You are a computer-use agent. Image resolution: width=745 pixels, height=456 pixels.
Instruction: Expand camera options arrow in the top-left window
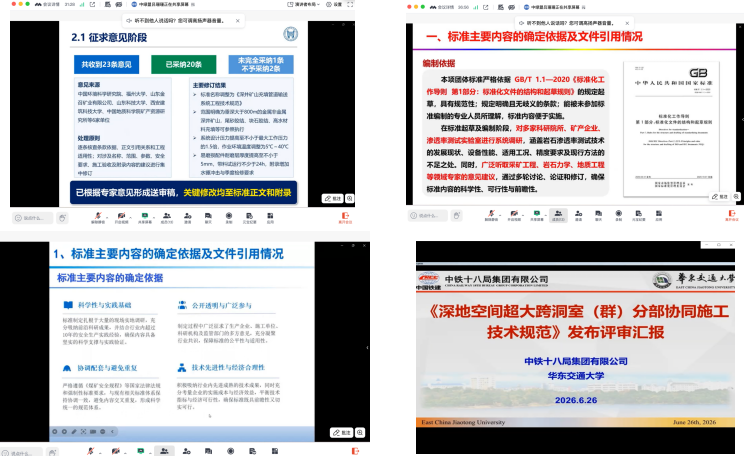pos(129,216)
